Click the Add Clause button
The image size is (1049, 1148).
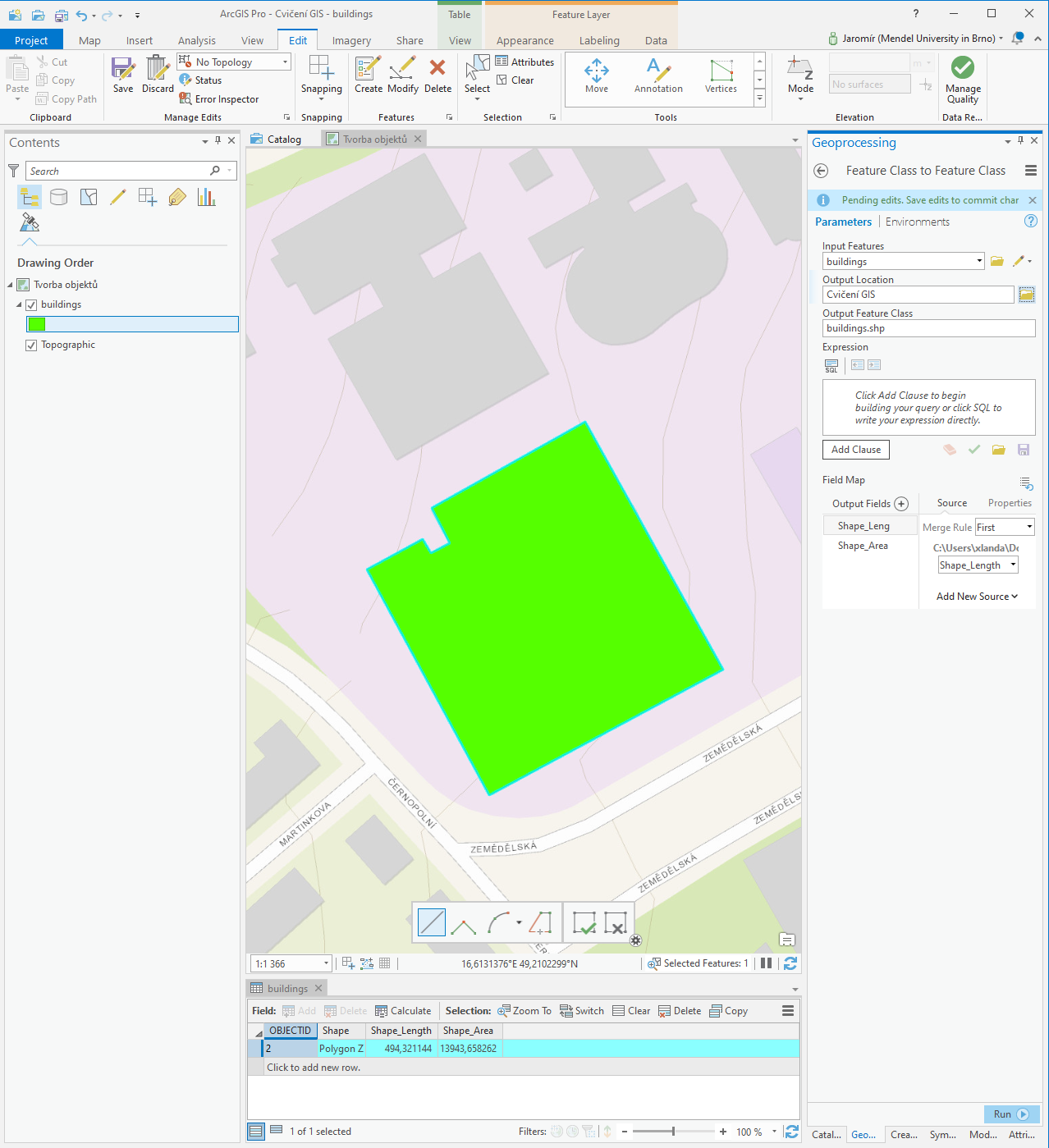tap(855, 449)
